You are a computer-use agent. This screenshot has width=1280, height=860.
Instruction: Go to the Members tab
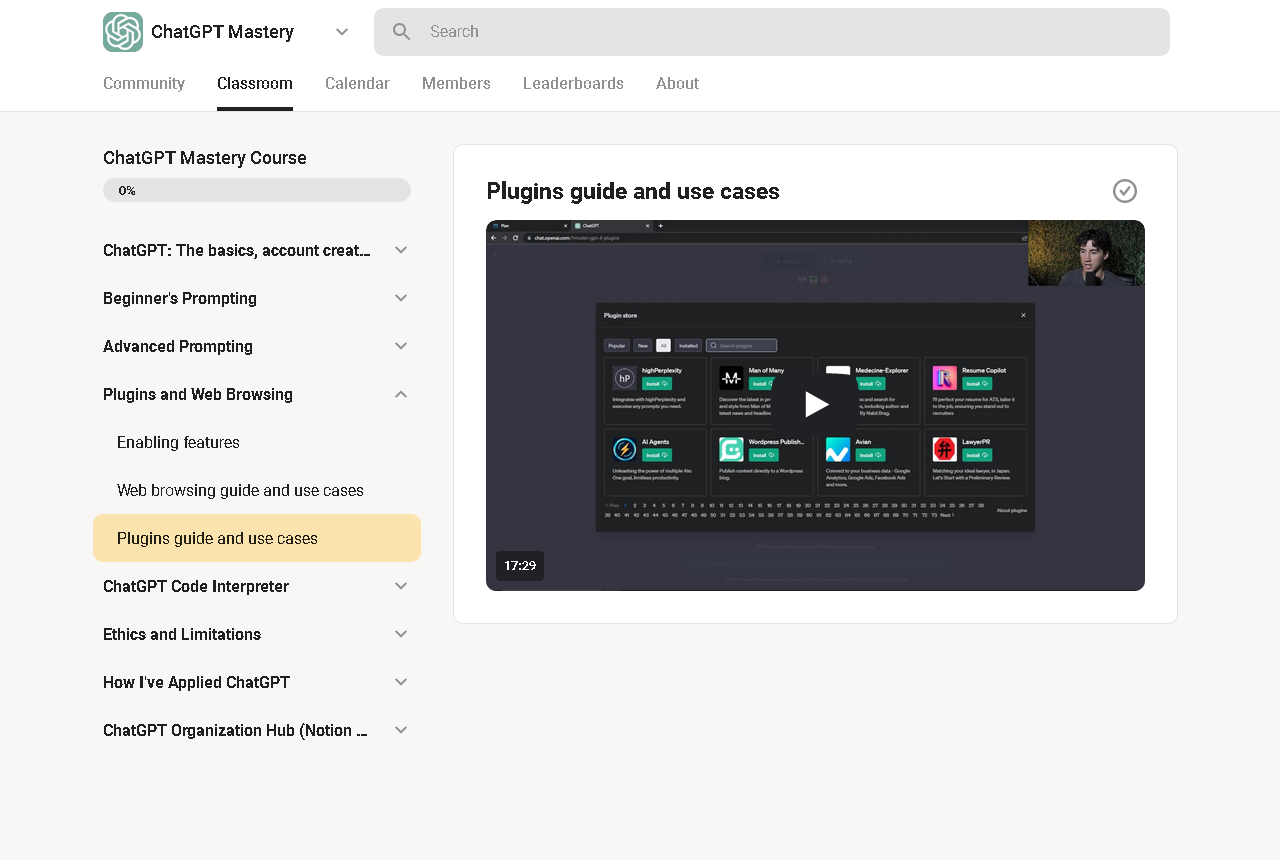point(456,84)
